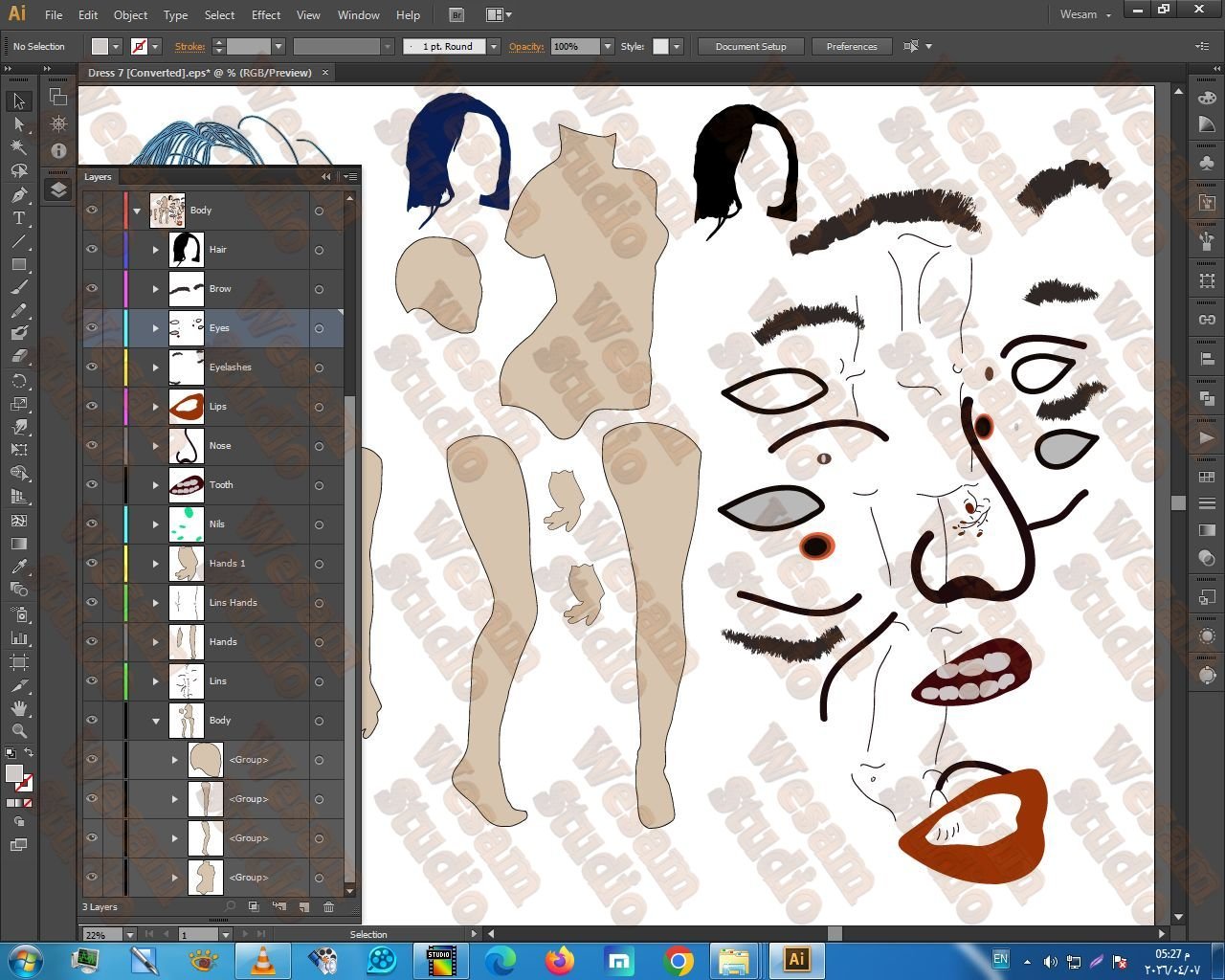Choose the Magic Wand tool
This screenshot has width=1225, height=980.
(19, 147)
